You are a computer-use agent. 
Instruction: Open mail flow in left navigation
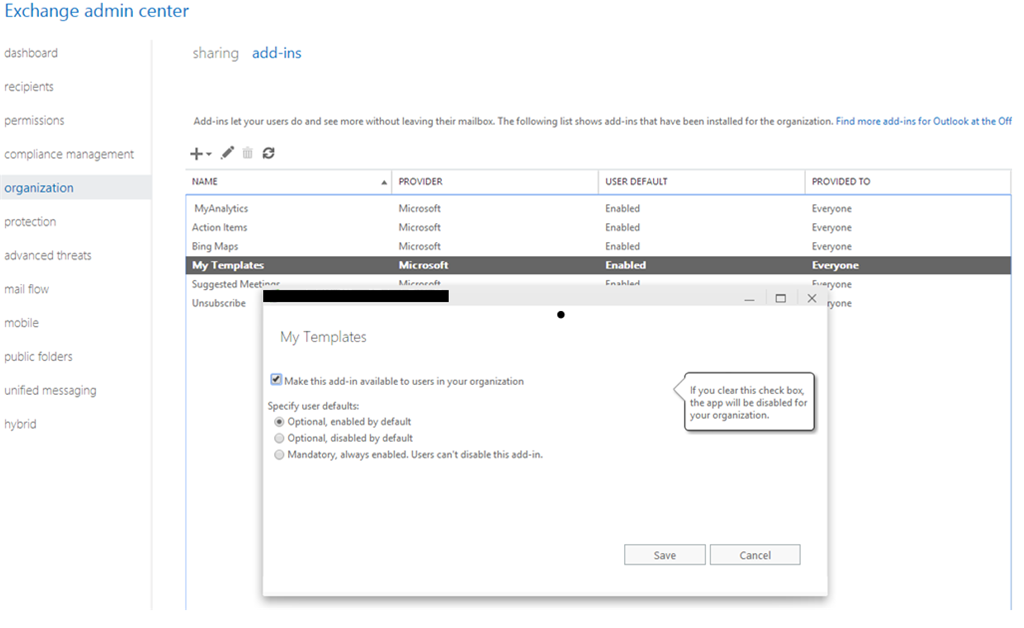(x=27, y=289)
